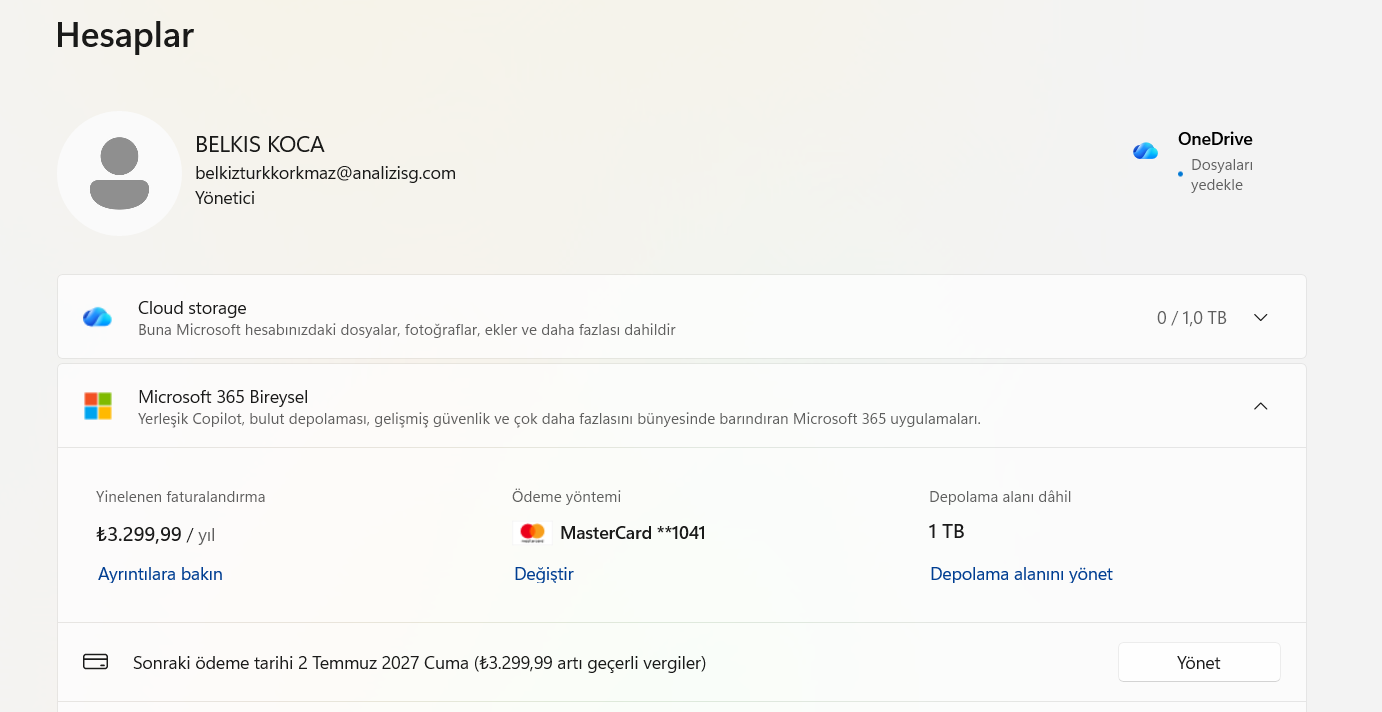This screenshot has width=1382, height=712.
Task: Click the Hesaplar page title
Action: 125,35
